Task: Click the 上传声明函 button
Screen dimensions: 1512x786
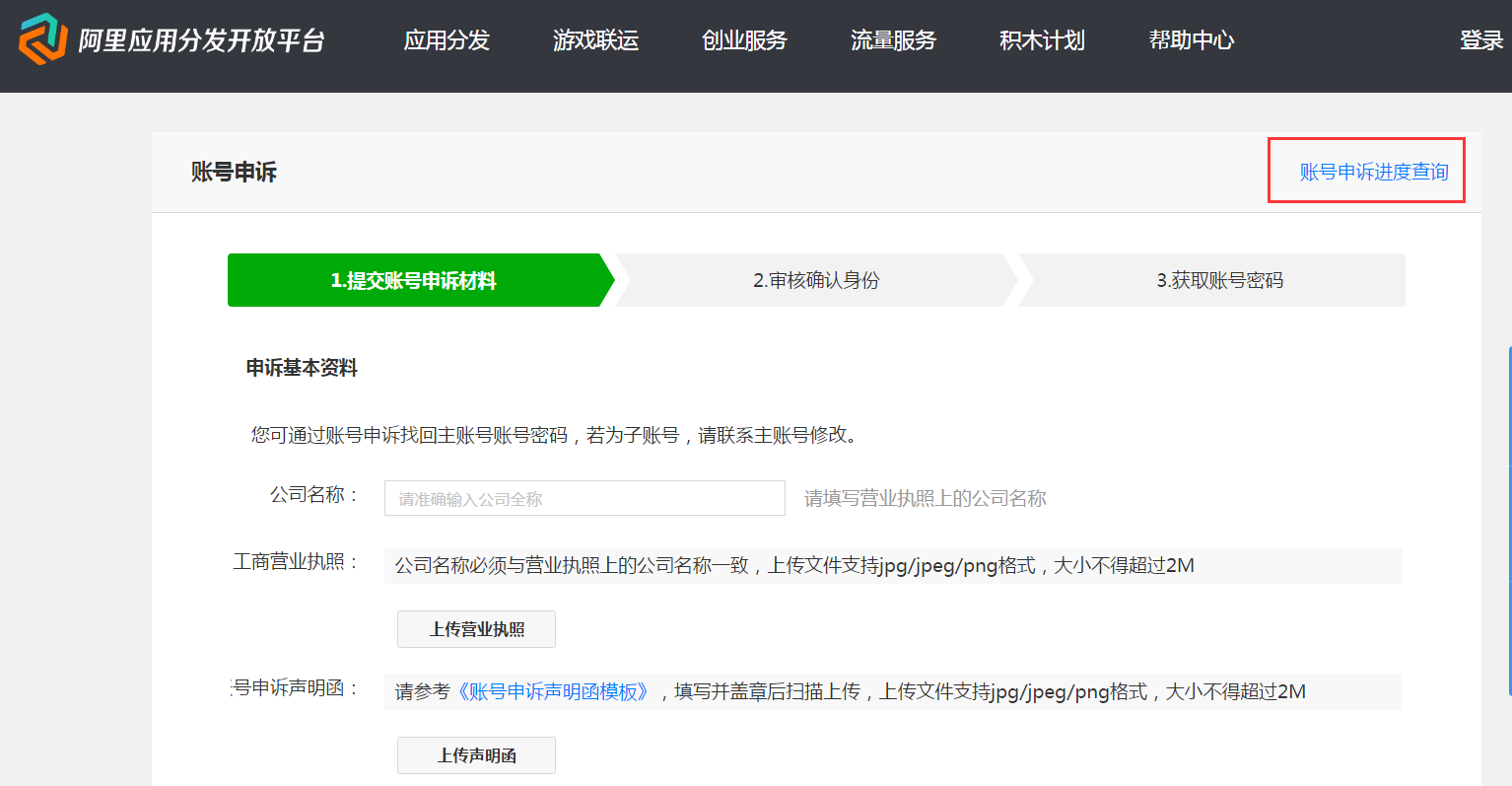Action: 476,755
